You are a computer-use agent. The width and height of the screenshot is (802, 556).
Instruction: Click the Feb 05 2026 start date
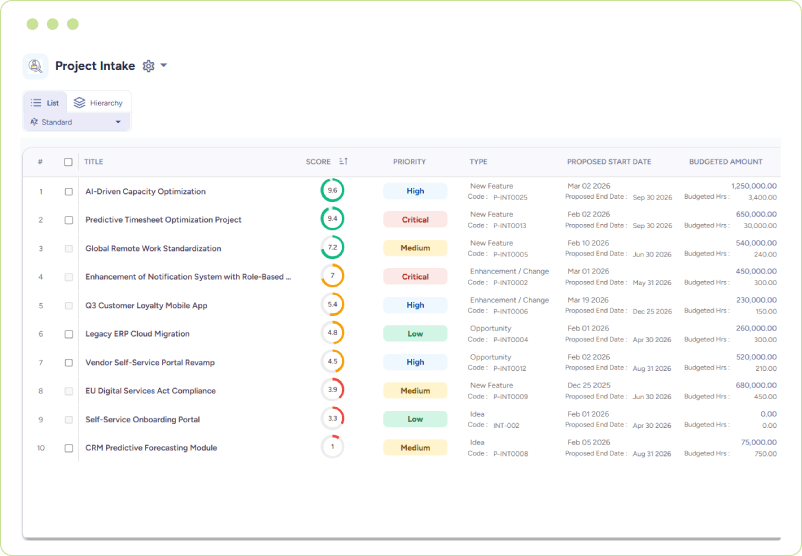(588, 442)
